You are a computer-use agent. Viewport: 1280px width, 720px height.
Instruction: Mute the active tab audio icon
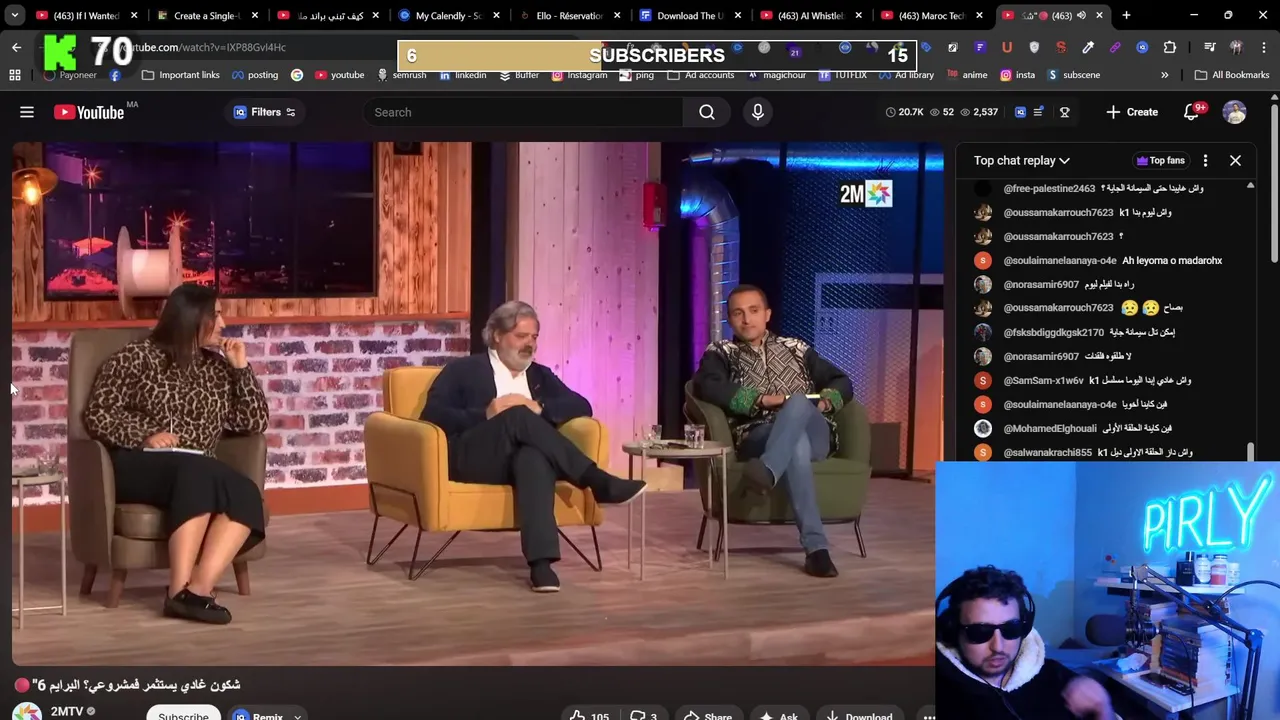1081,15
